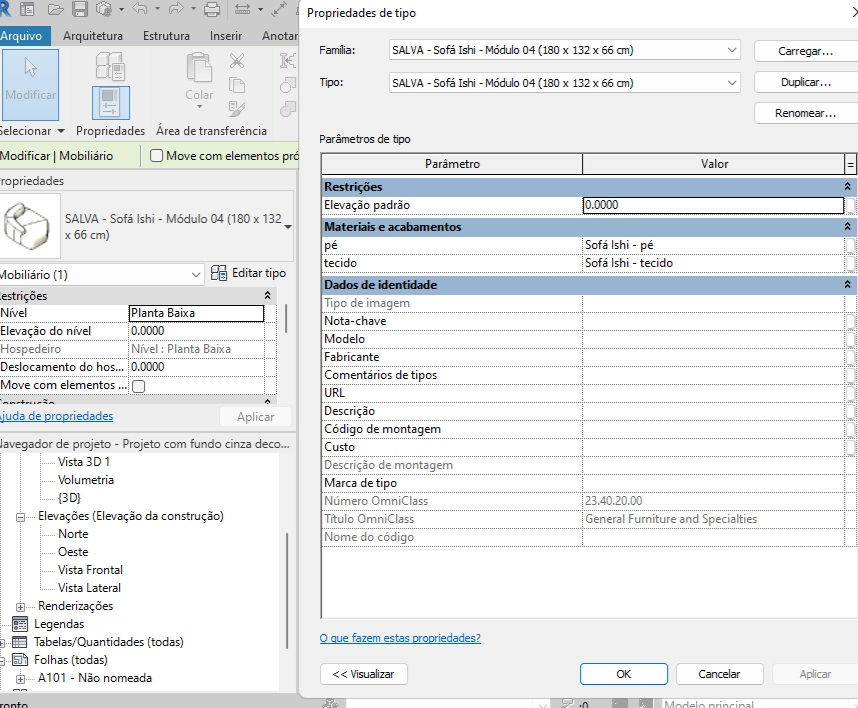Viewport: 858px width, 708px height.
Task: Click the Cope tool icon in ribbon
Action: tap(287, 60)
